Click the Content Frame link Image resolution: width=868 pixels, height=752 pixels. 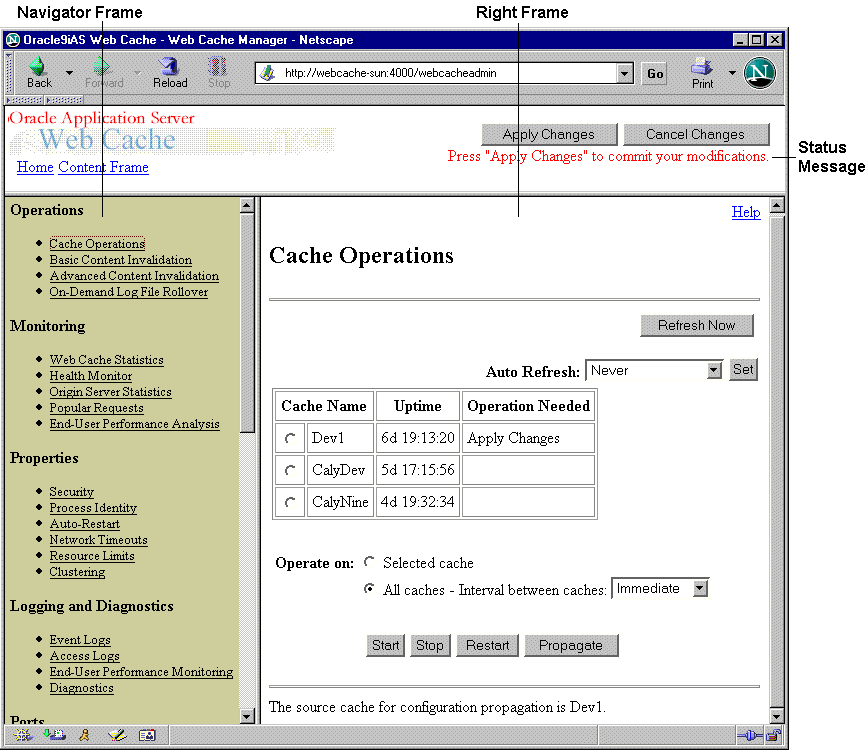(104, 167)
